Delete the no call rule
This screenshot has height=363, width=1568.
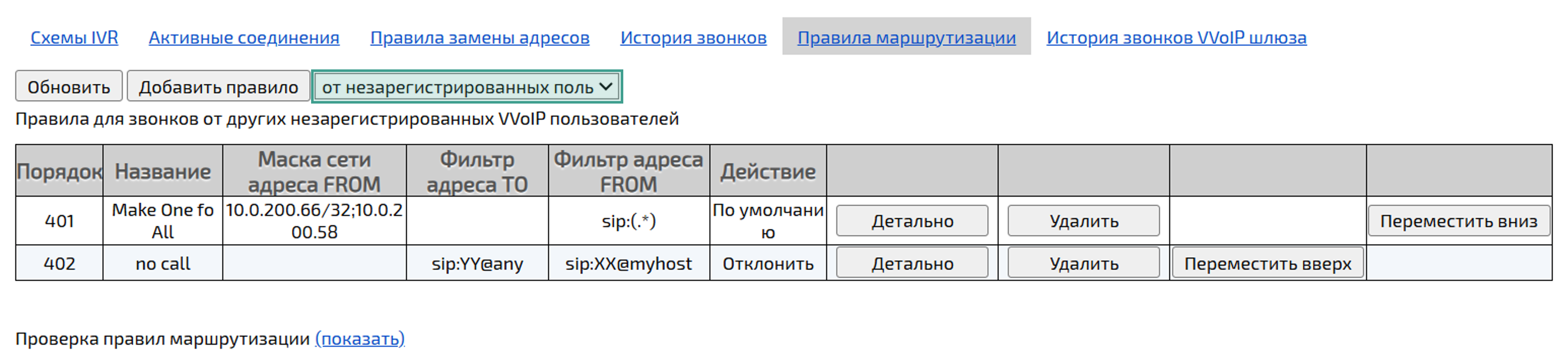click(1083, 263)
